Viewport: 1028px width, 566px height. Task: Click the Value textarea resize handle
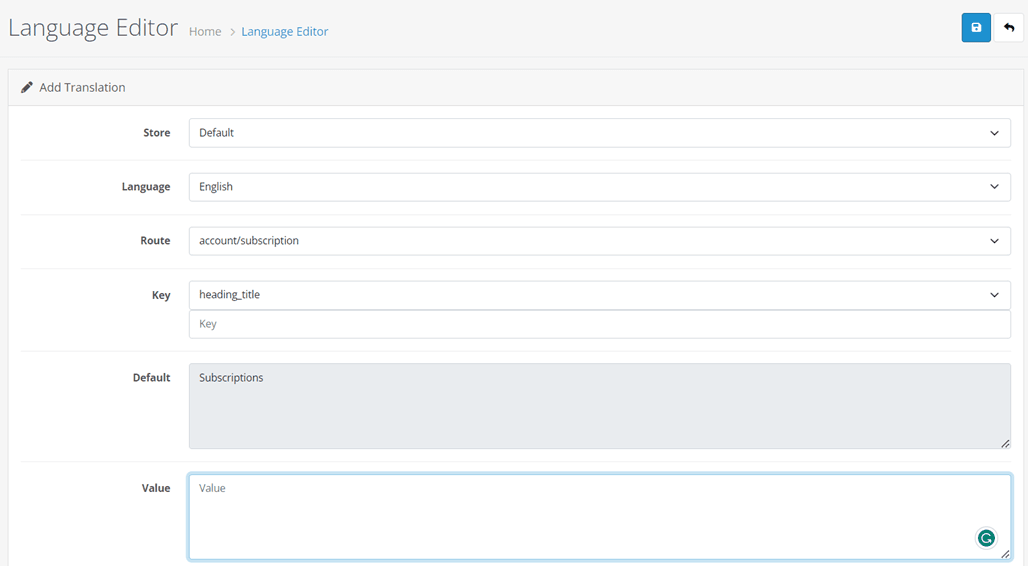1004,554
